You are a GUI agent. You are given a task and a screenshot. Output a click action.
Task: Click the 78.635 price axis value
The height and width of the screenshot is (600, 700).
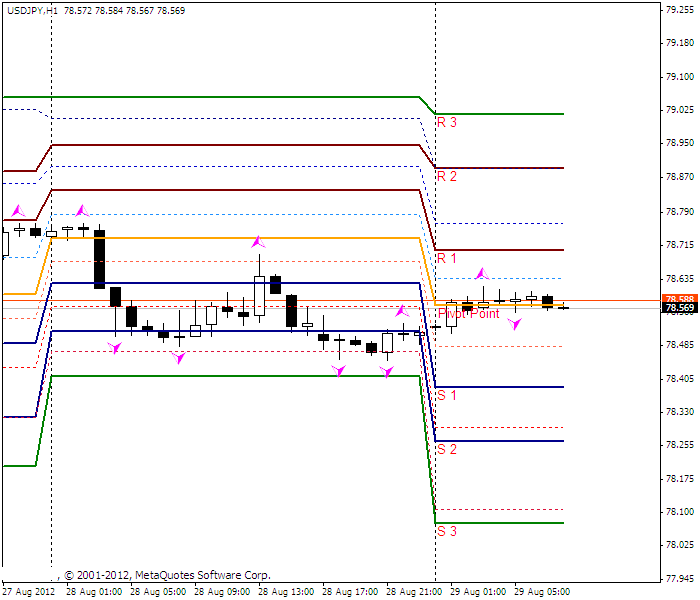680,279
